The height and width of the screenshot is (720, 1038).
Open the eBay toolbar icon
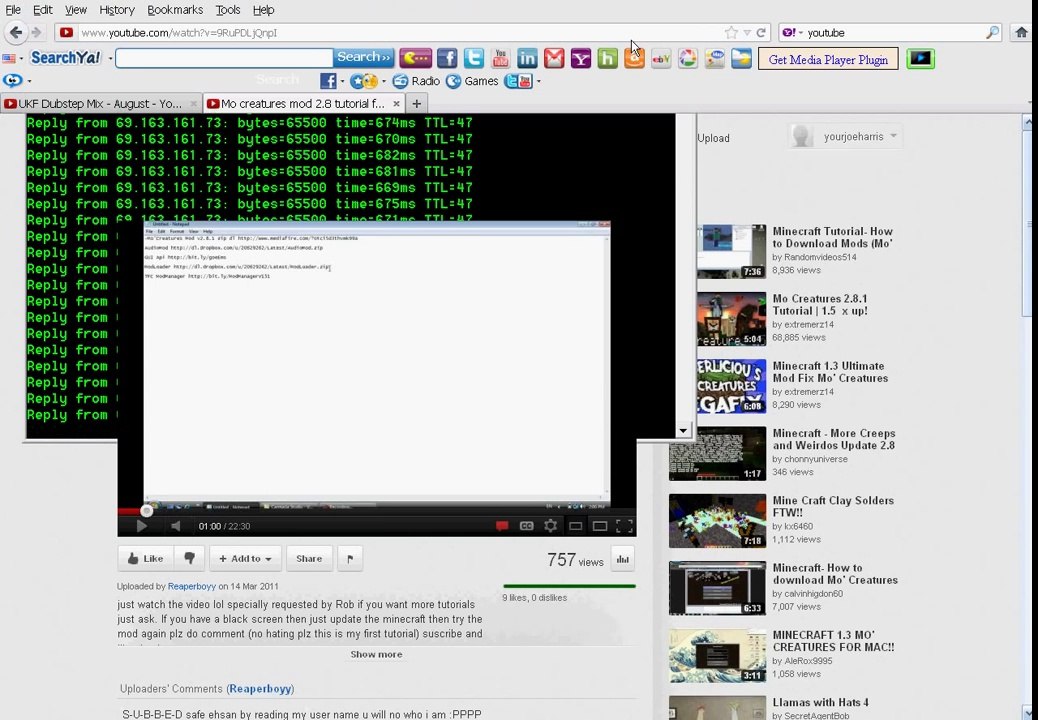(661, 58)
